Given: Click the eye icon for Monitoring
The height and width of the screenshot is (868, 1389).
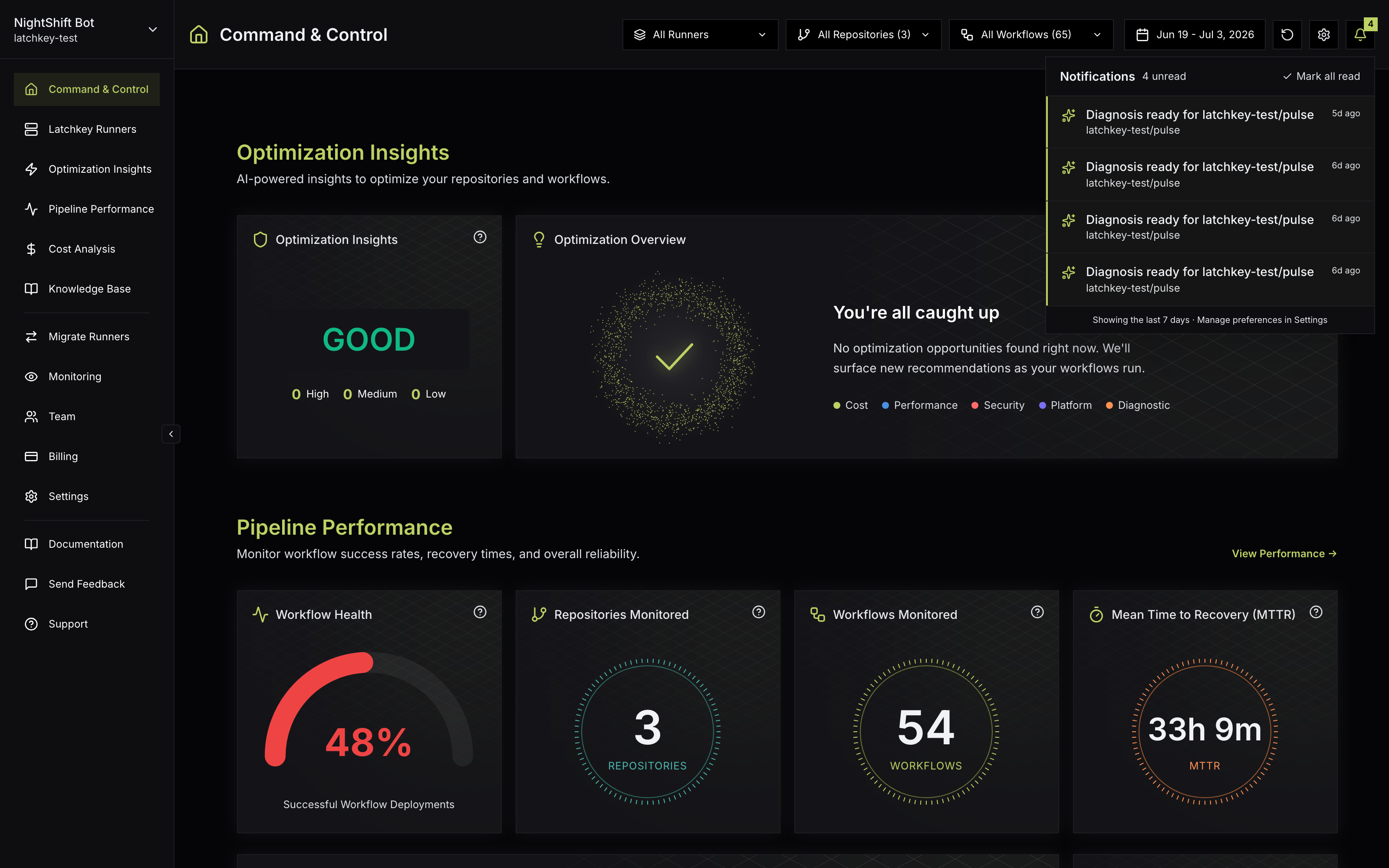Looking at the screenshot, I should (x=31, y=377).
